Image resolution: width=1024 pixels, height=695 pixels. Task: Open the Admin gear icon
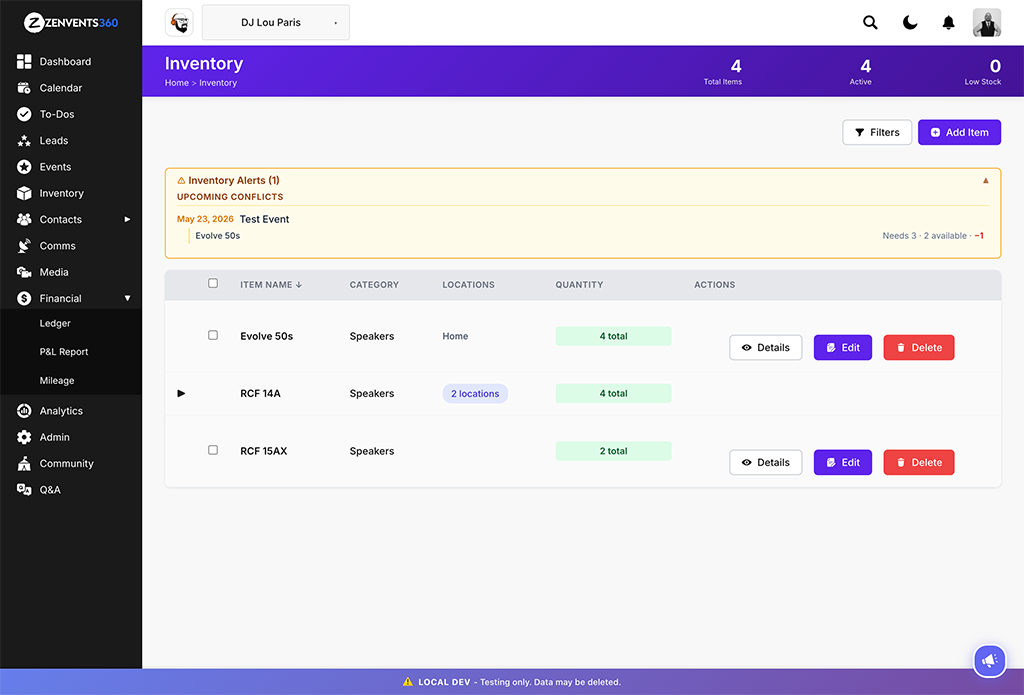coord(24,437)
